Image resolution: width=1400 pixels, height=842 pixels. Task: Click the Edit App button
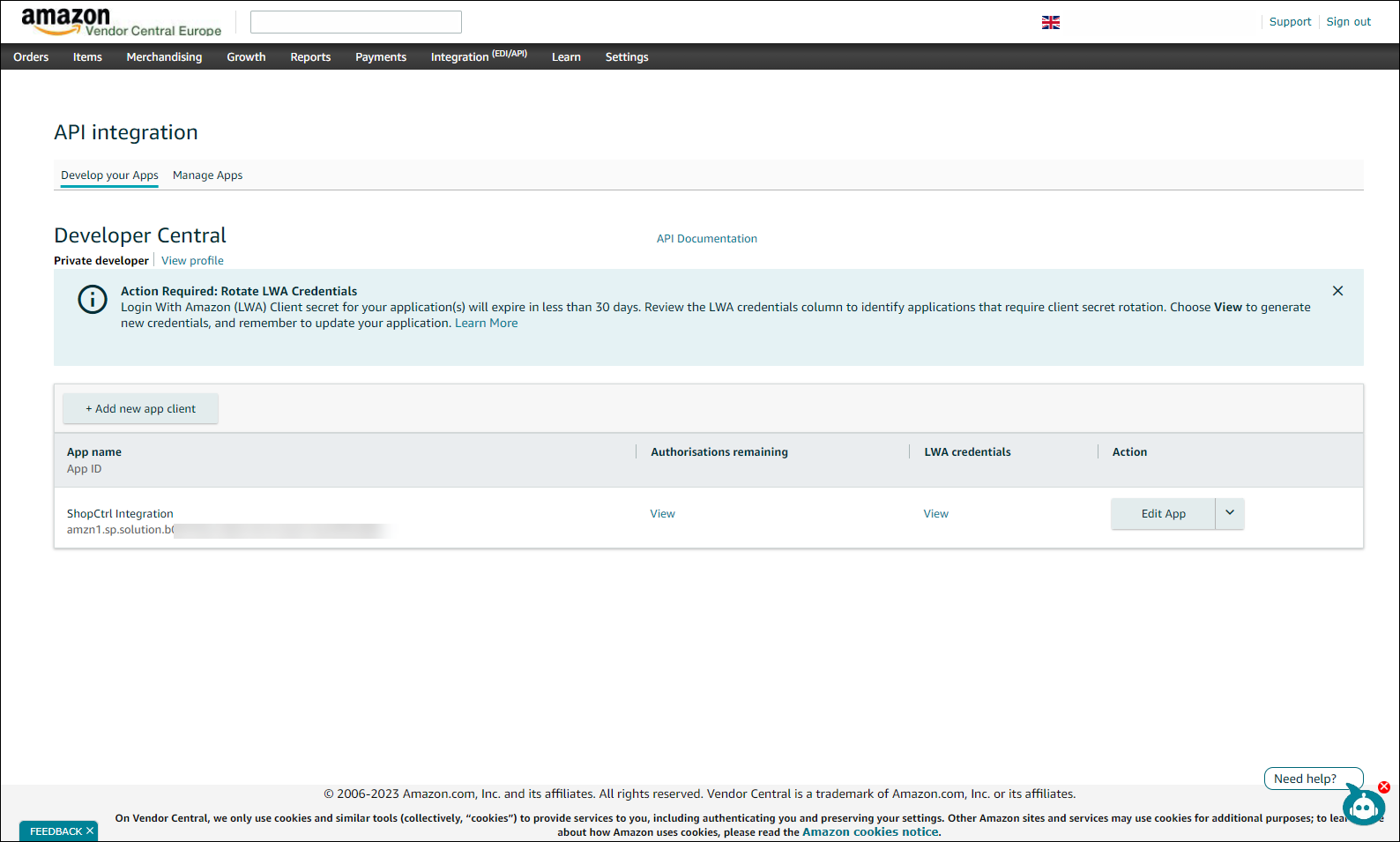[x=1163, y=514]
